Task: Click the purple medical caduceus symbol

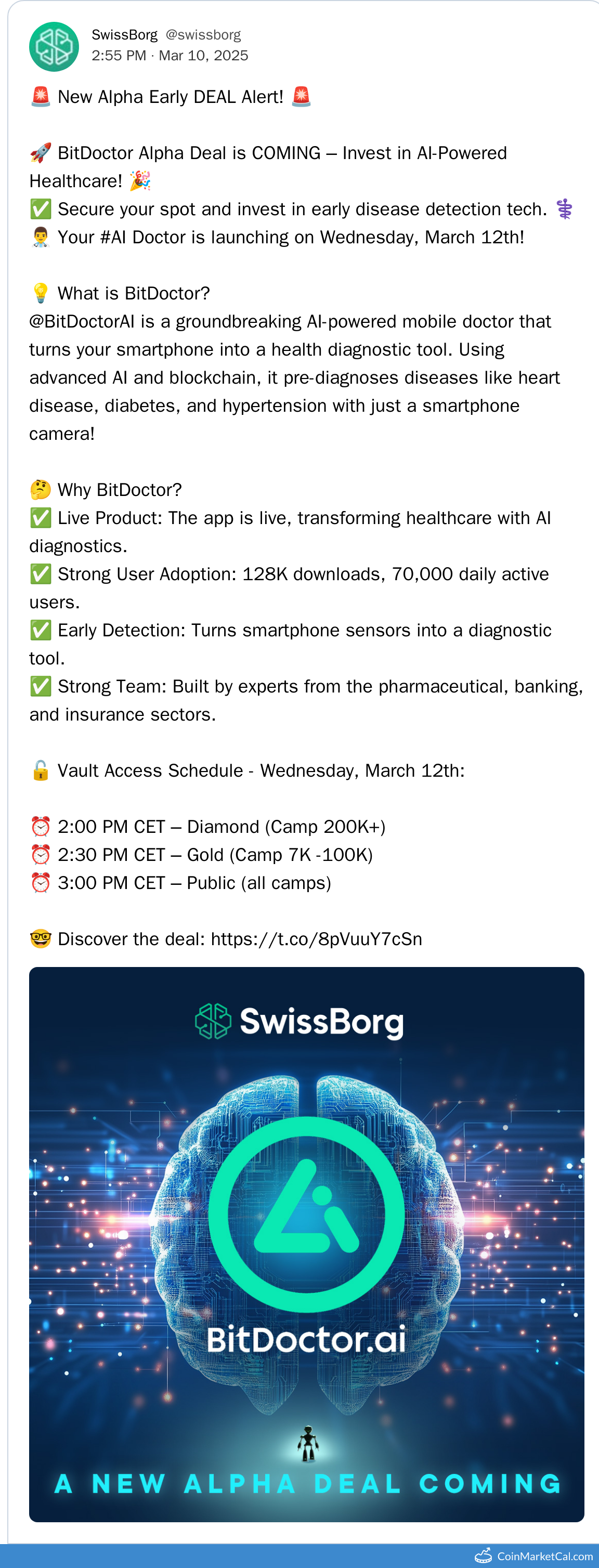Action: (564, 210)
